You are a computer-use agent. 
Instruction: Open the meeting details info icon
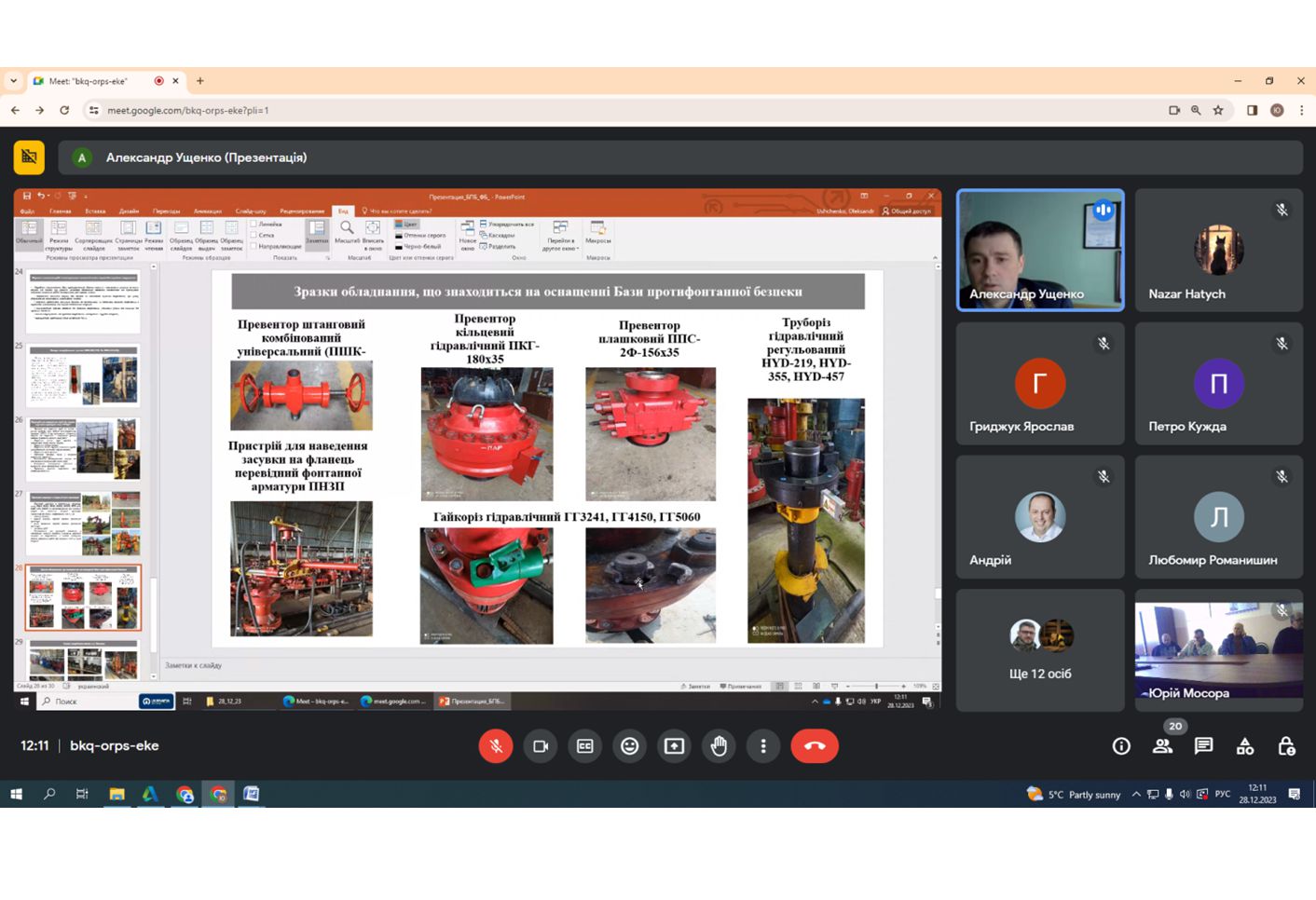[x=1121, y=746]
